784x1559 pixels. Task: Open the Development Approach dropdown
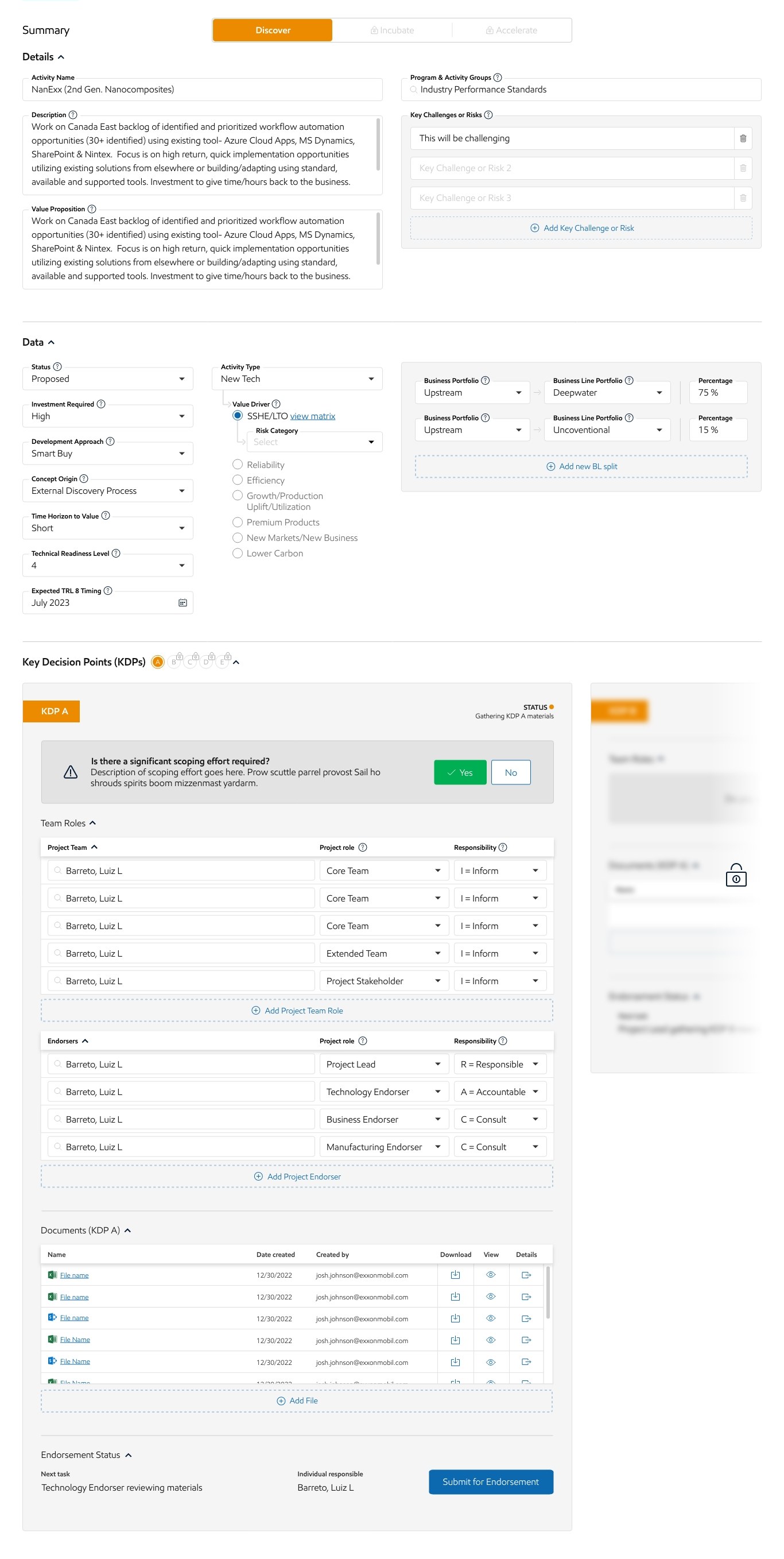pyautogui.click(x=108, y=454)
